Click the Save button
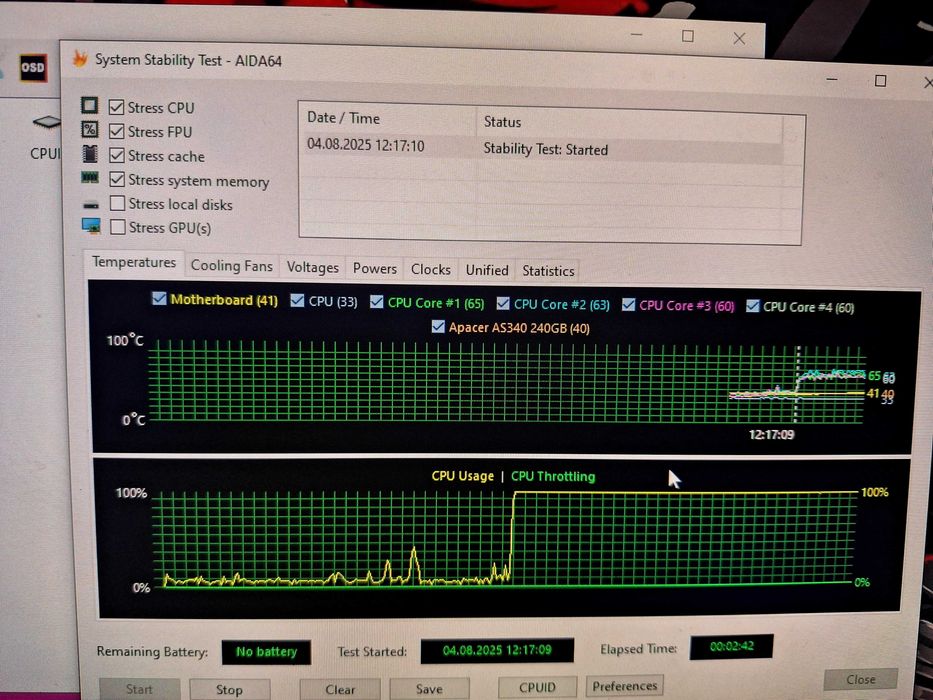Image resolution: width=933 pixels, height=700 pixels. (429, 689)
